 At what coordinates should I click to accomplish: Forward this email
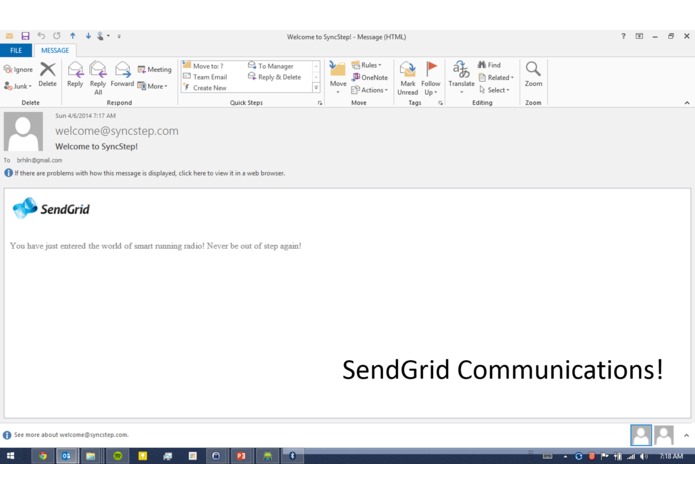122,74
